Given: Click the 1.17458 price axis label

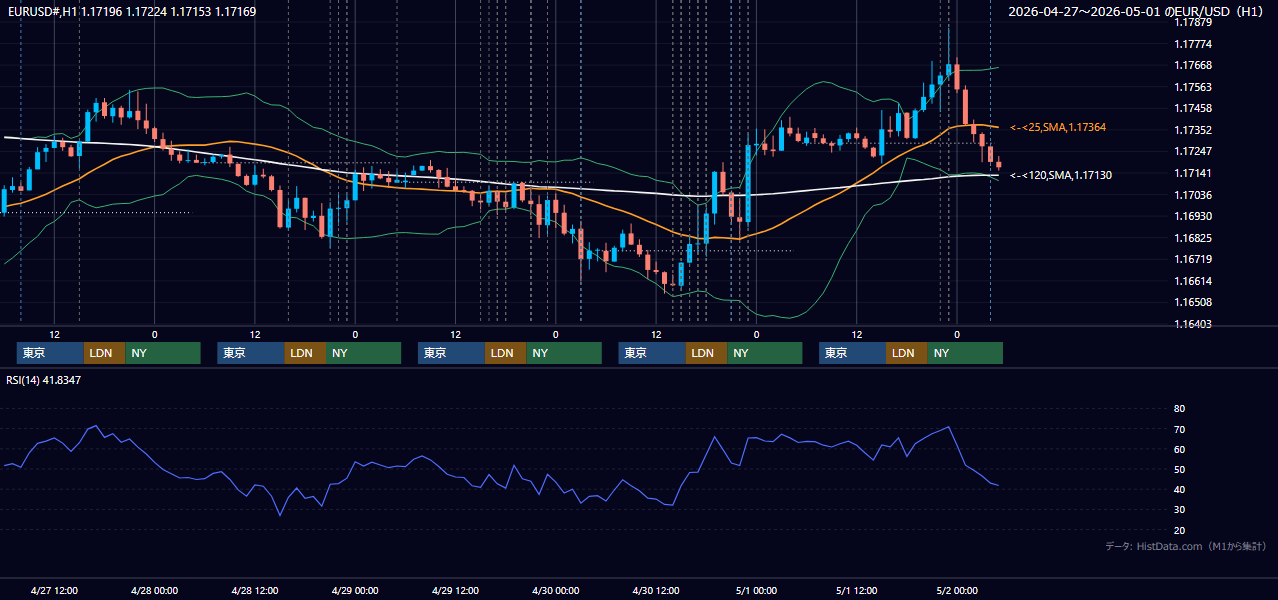Looking at the screenshot, I should click(x=1192, y=108).
